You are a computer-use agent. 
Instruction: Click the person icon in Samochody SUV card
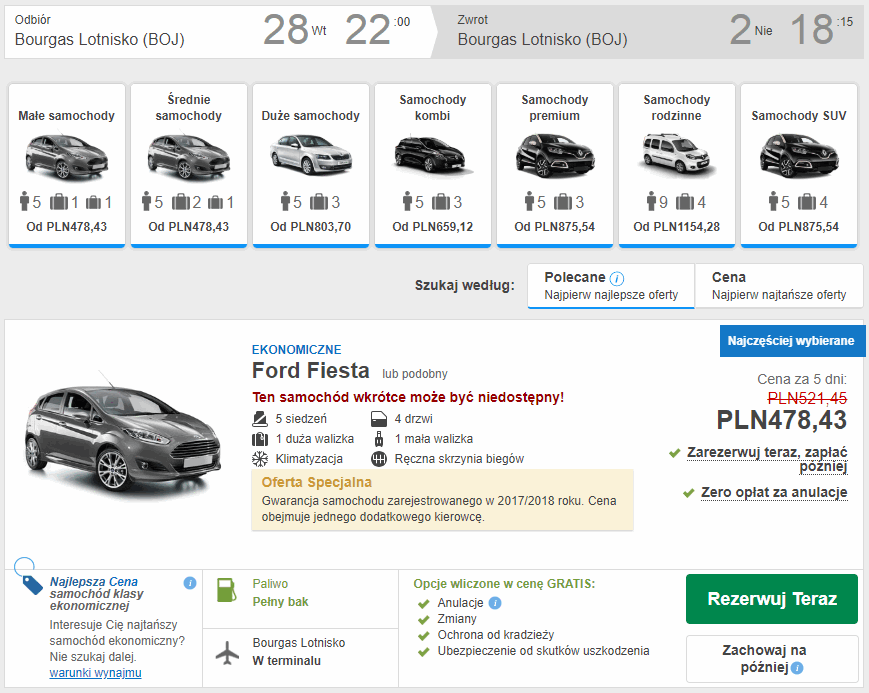click(774, 201)
